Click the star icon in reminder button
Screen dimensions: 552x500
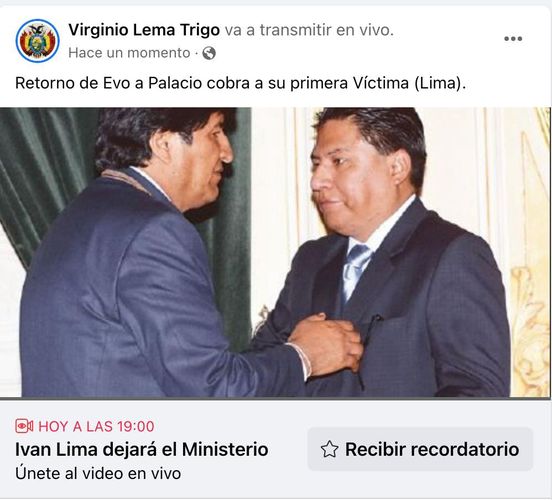(x=329, y=449)
